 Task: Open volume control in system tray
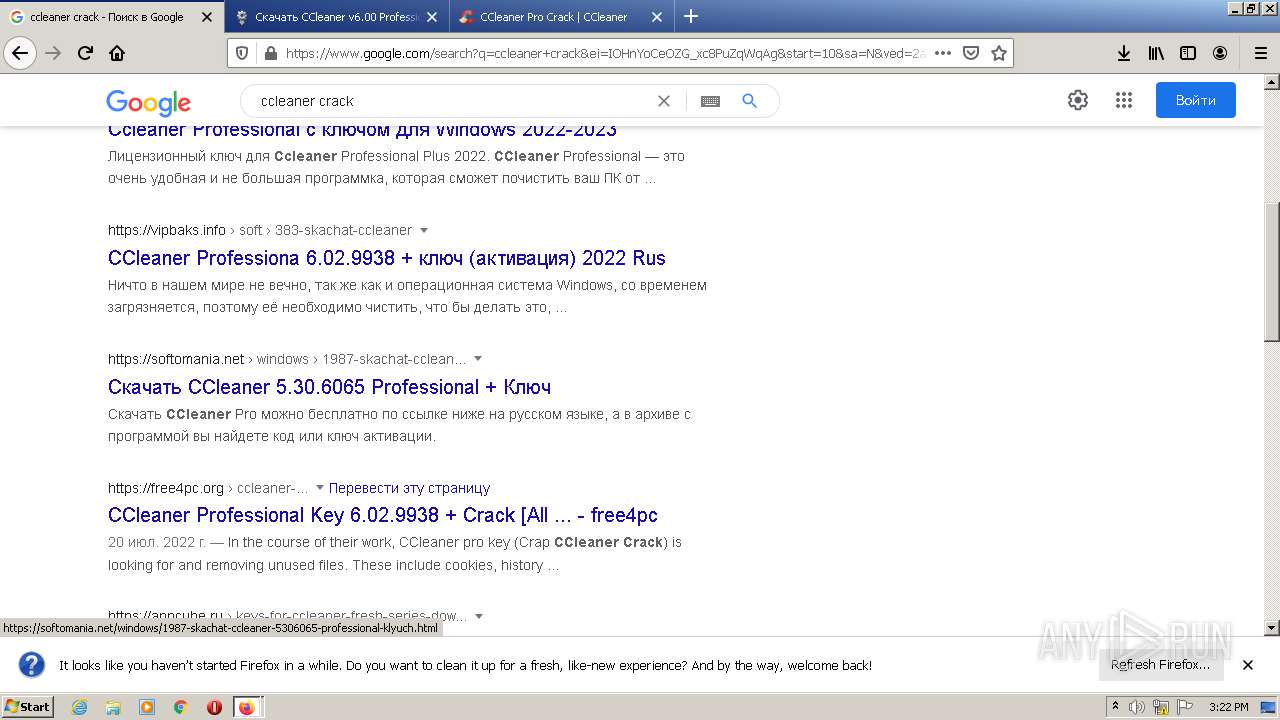pyautogui.click(x=1137, y=707)
